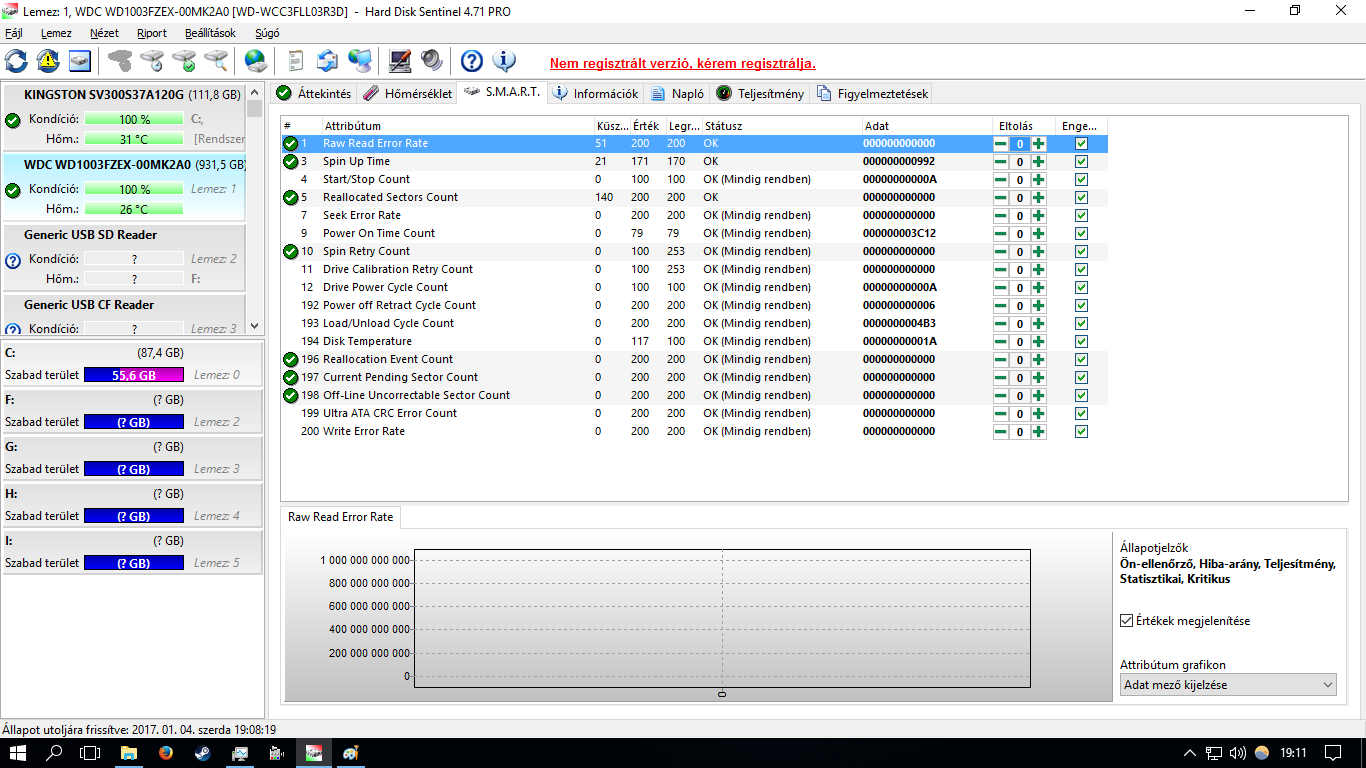Click the refresh icon with yellow warning sign
The height and width of the screenshot is (768, 1366).
point(48,61)
